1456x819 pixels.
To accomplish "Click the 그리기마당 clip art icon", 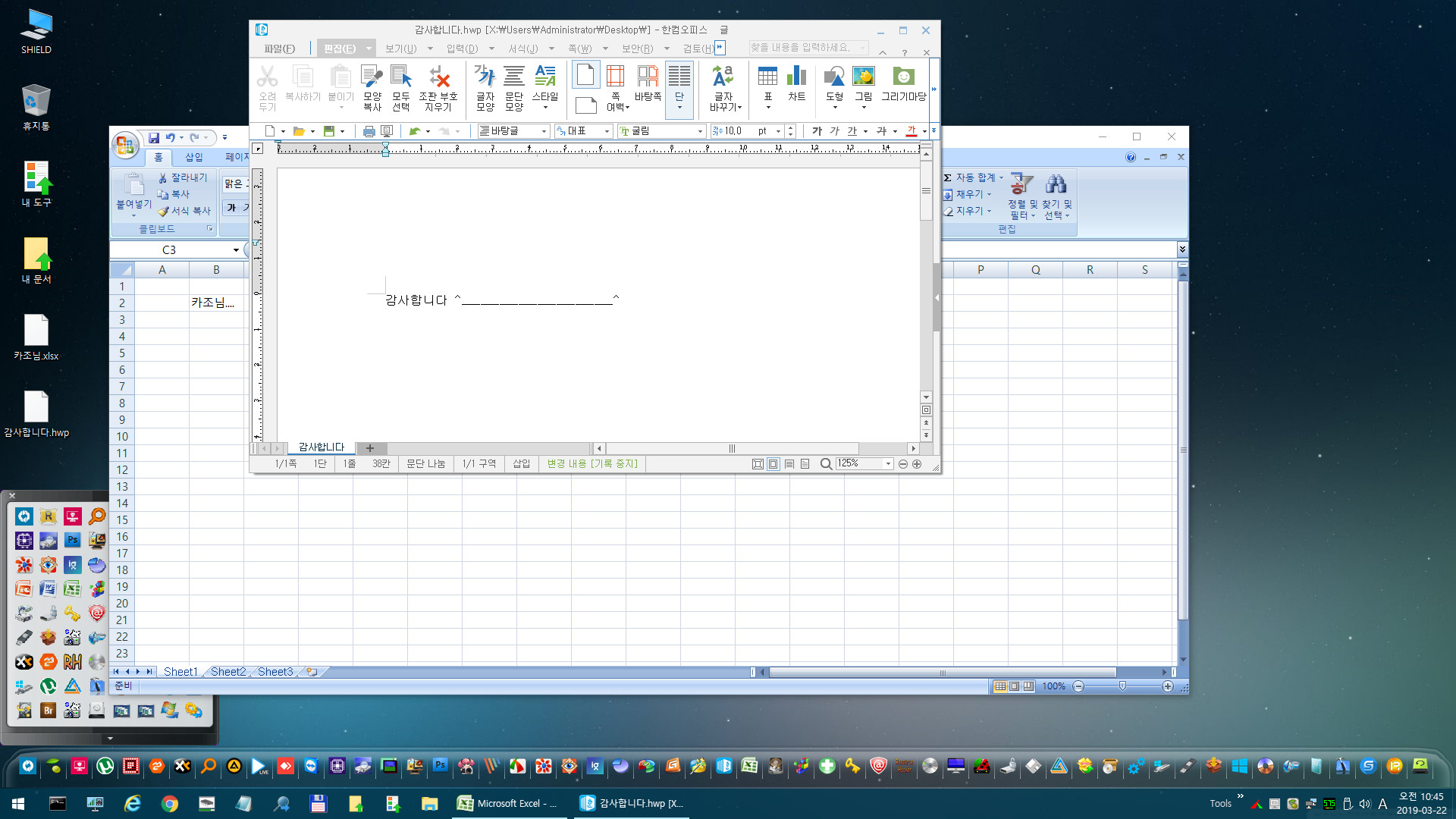I will (904, 84).
